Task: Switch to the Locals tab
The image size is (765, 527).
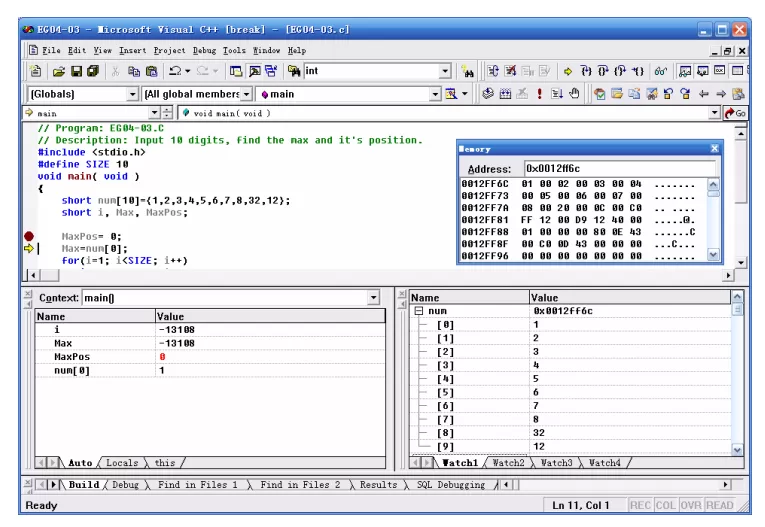Action: pyautogui.click(x=122, y=463)
